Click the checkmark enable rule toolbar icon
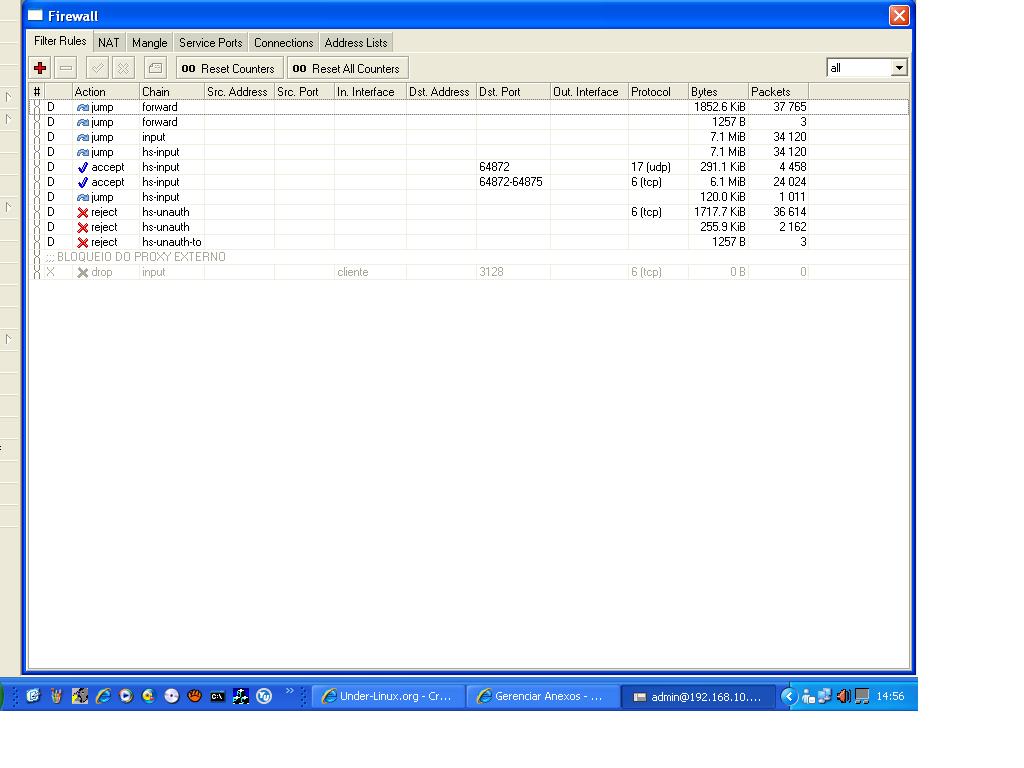 pos(97,68)
